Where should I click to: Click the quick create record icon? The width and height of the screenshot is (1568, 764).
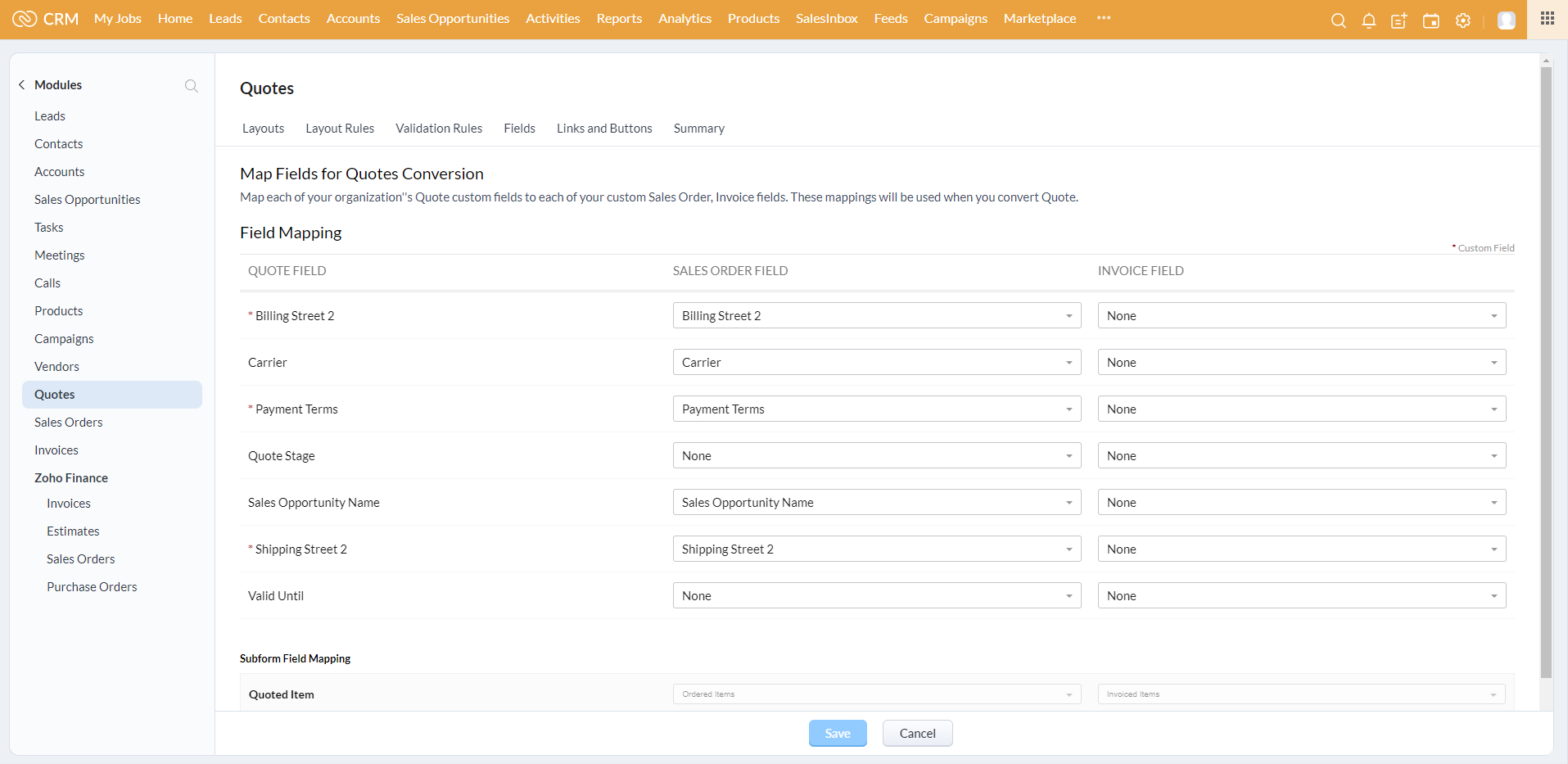tap(1399, 20)
